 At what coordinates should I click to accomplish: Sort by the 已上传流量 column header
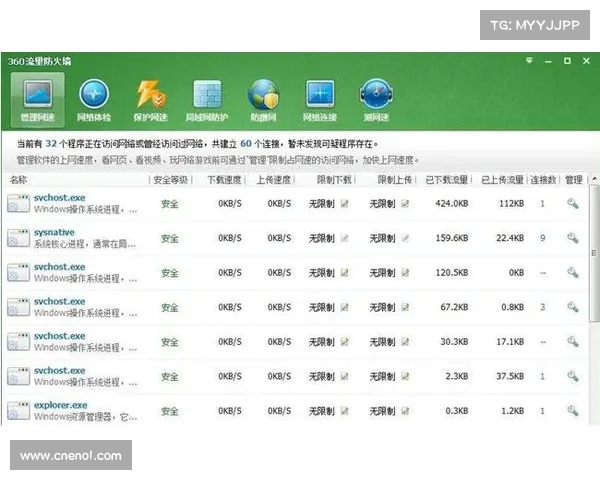tap(502, 180)
